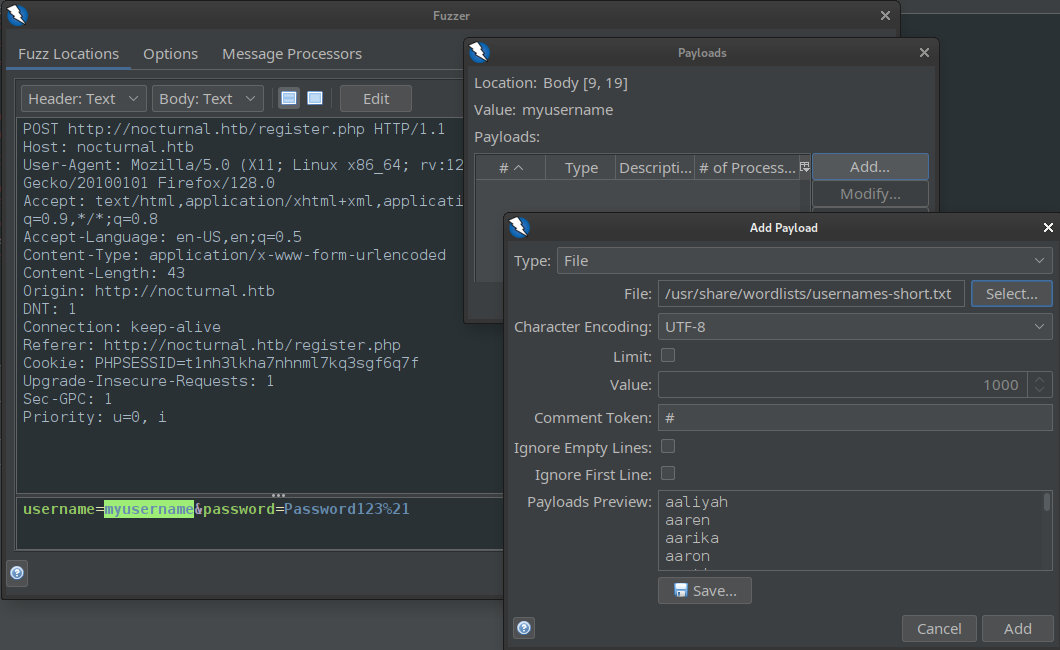Click the ZAP logo in Add Payload title bar

pos(518,227)
